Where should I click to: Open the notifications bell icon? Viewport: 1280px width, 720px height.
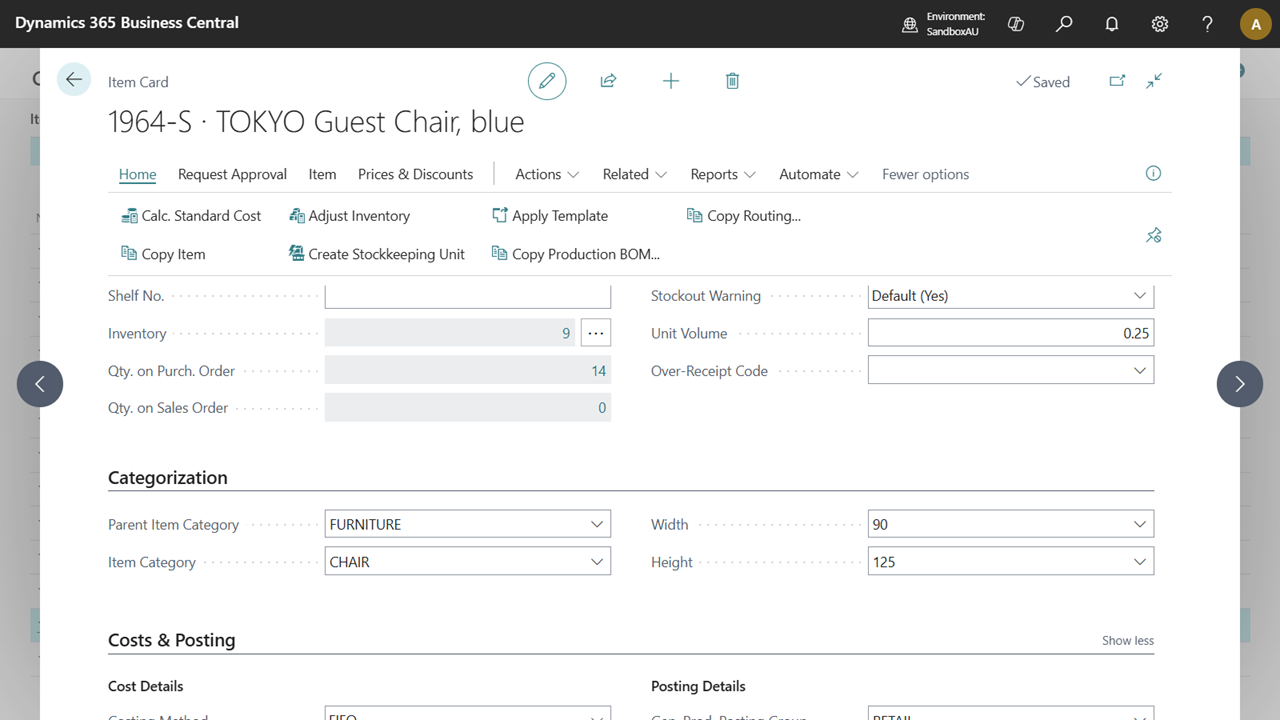[1111, 23]
